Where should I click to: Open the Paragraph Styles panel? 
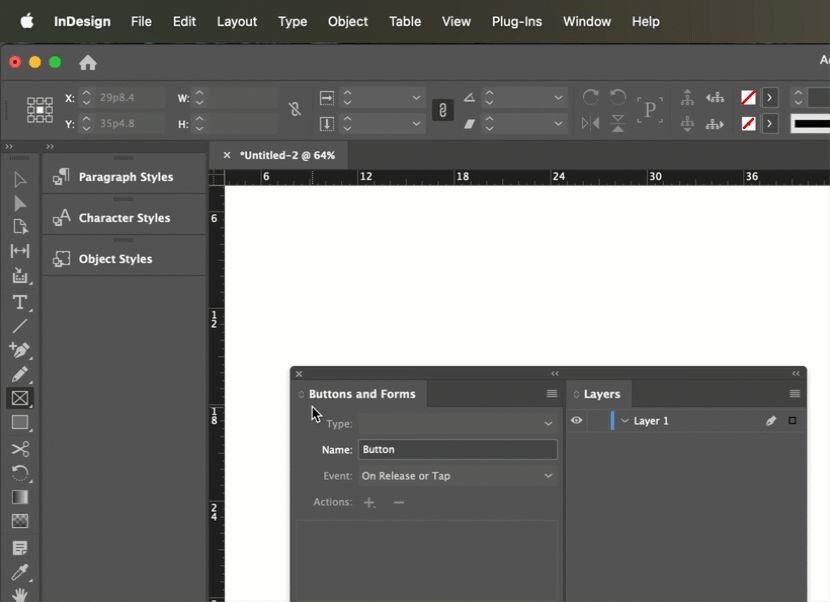click(125, 177)
